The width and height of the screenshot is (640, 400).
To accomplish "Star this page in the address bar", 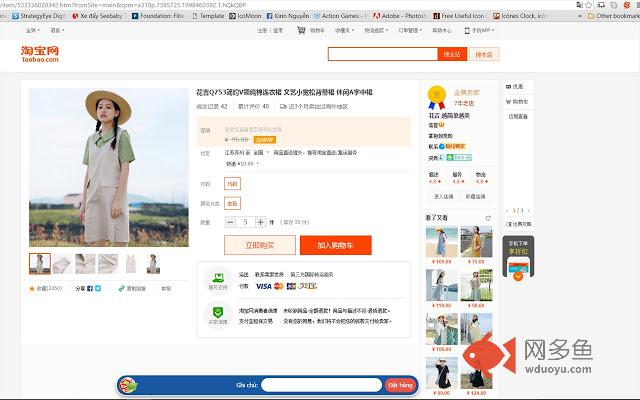I will 588,5.
